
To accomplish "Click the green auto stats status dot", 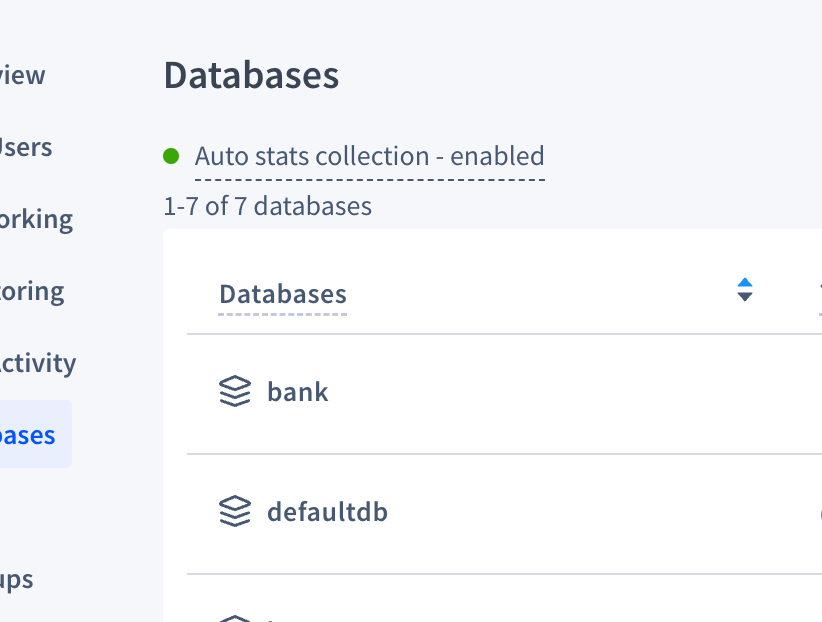I will [x=172, y=156].
